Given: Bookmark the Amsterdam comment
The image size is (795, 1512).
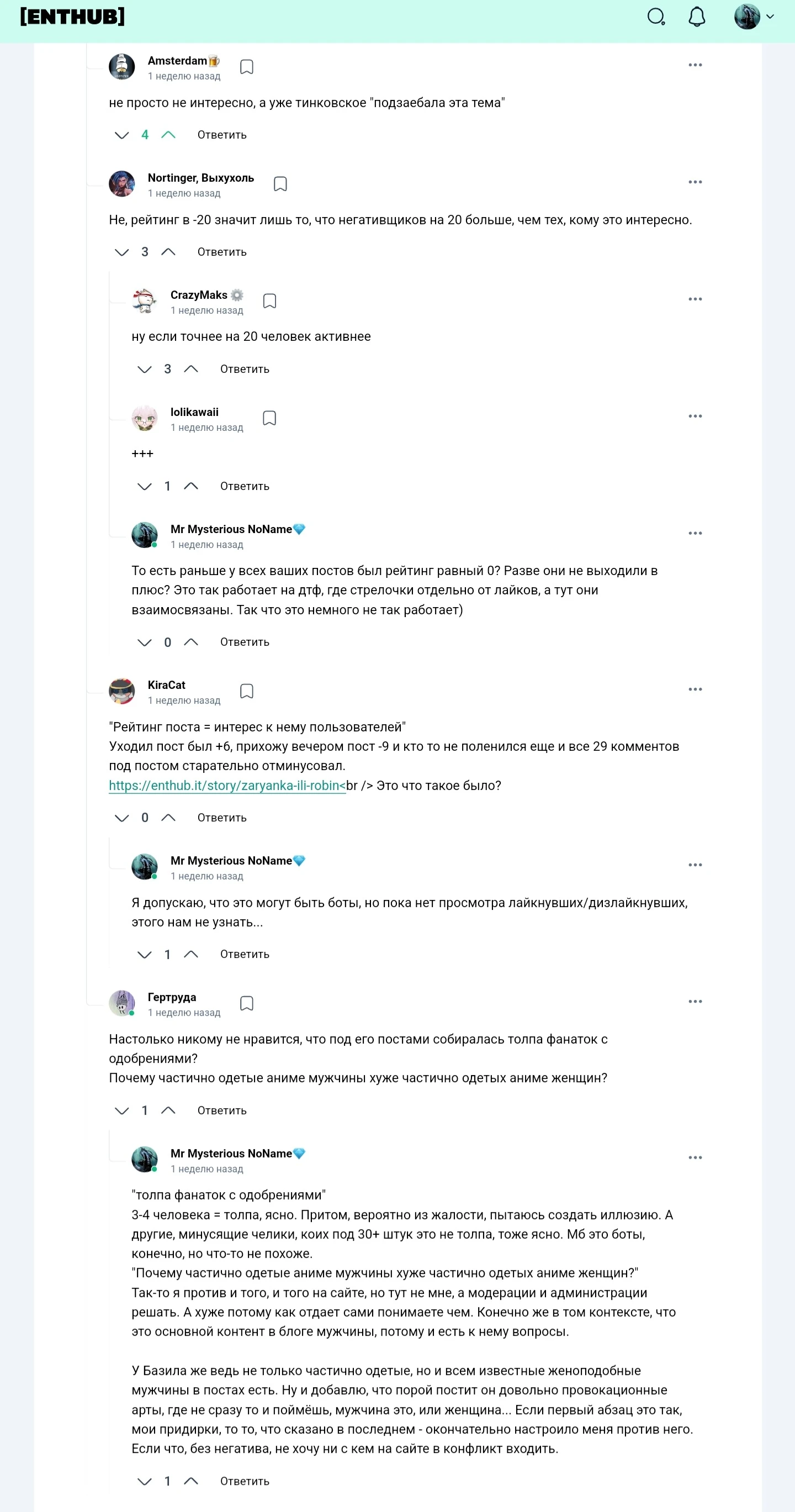Looking at the screenshot, I should click(246, 67).
